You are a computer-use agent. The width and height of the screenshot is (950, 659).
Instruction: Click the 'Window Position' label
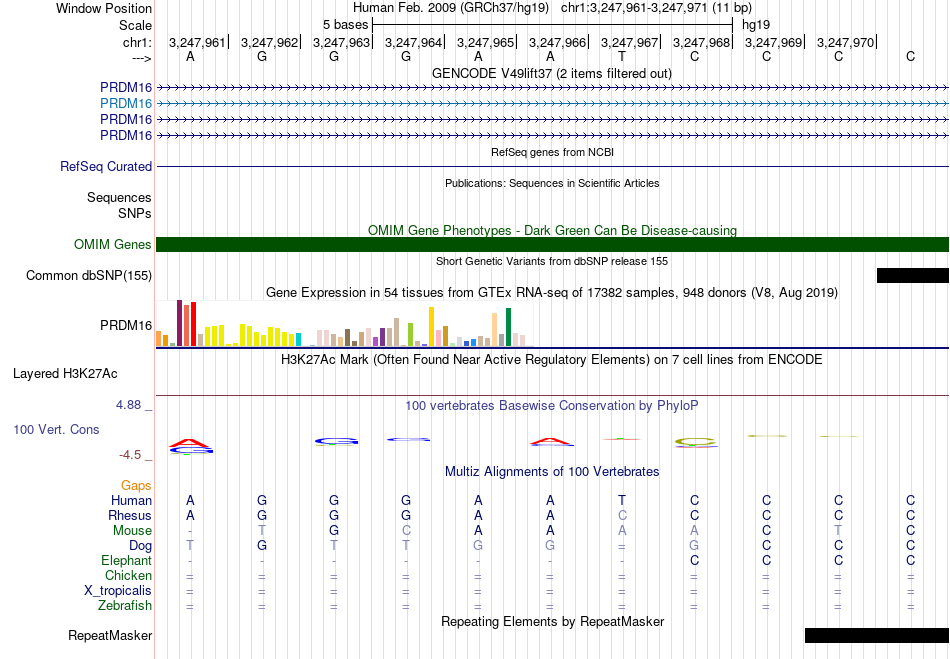pyautogui.click(x=104, y=8)
